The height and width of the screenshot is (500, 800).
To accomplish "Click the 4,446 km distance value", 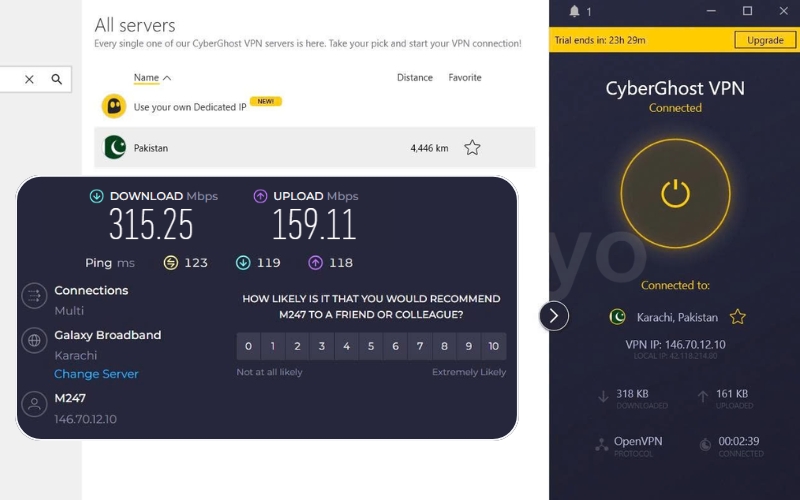I will tap(429, 148).
